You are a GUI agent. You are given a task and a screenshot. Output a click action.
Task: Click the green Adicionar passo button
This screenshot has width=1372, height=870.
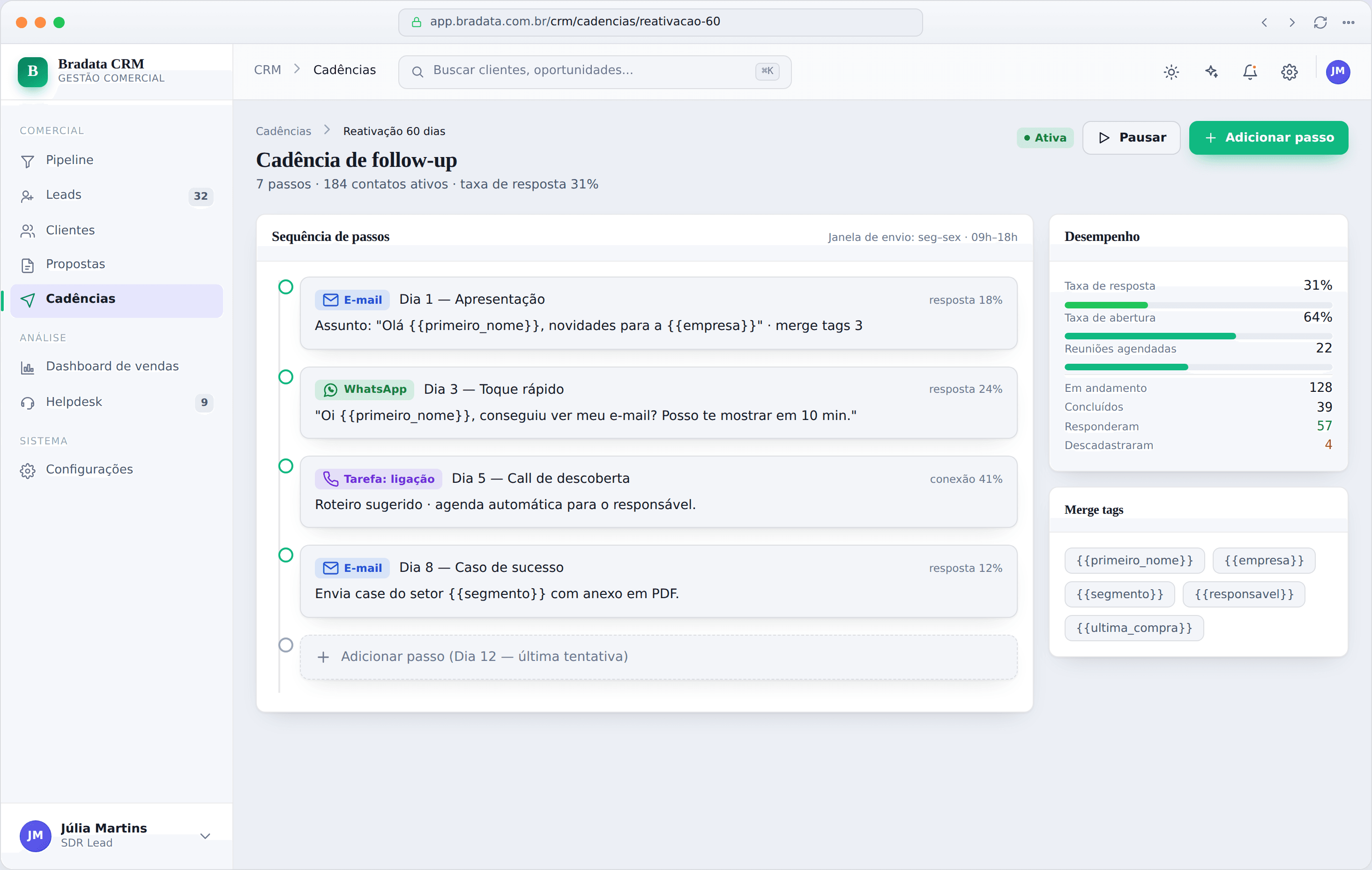click(x=1268, y=138)
